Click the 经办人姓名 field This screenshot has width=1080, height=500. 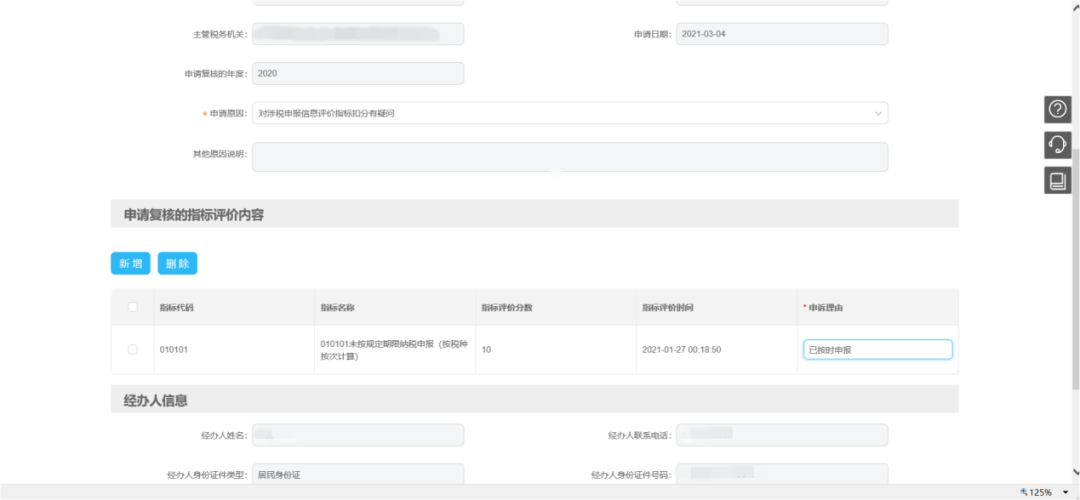(x=357, y=435)
